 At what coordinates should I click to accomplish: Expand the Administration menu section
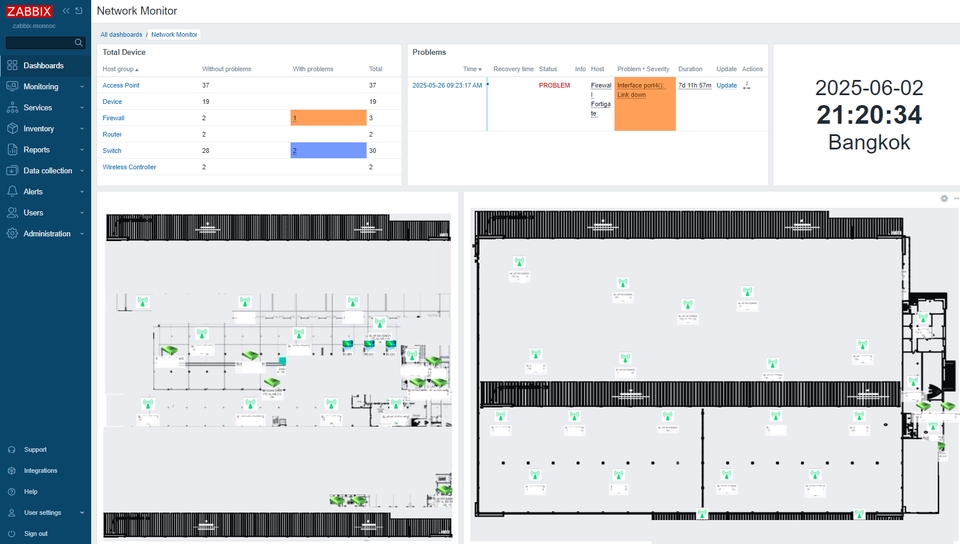(x=45, y=234)
